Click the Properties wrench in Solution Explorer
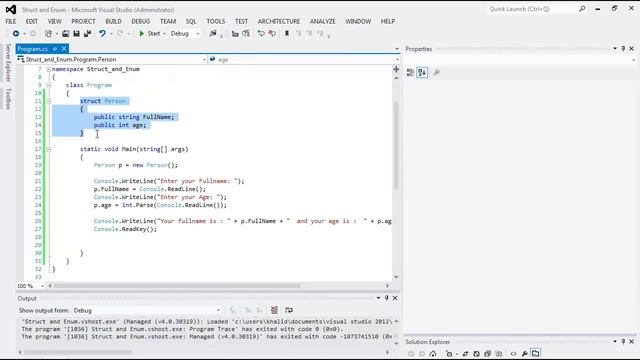Viewport: 640px width, 360px height. tap(524, 353)
